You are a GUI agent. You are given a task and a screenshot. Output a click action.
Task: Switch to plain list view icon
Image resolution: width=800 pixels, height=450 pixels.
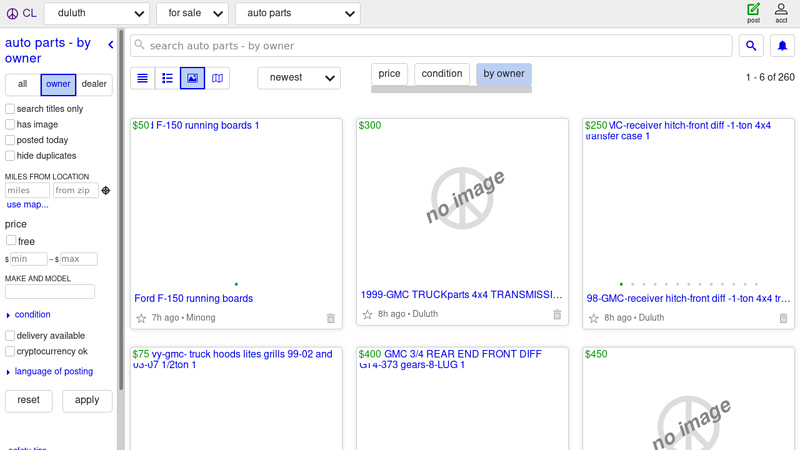point(142,78)
